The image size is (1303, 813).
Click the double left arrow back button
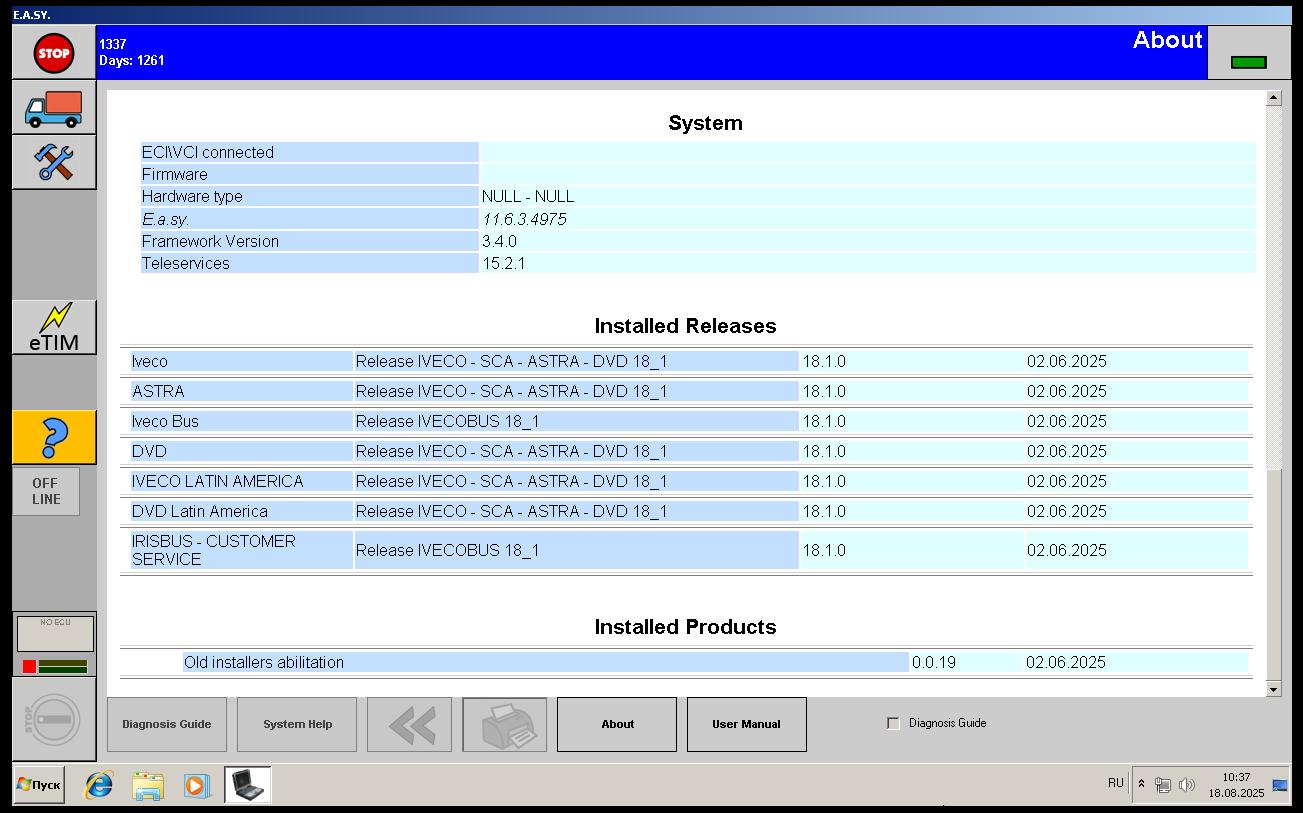pos(409,725)
